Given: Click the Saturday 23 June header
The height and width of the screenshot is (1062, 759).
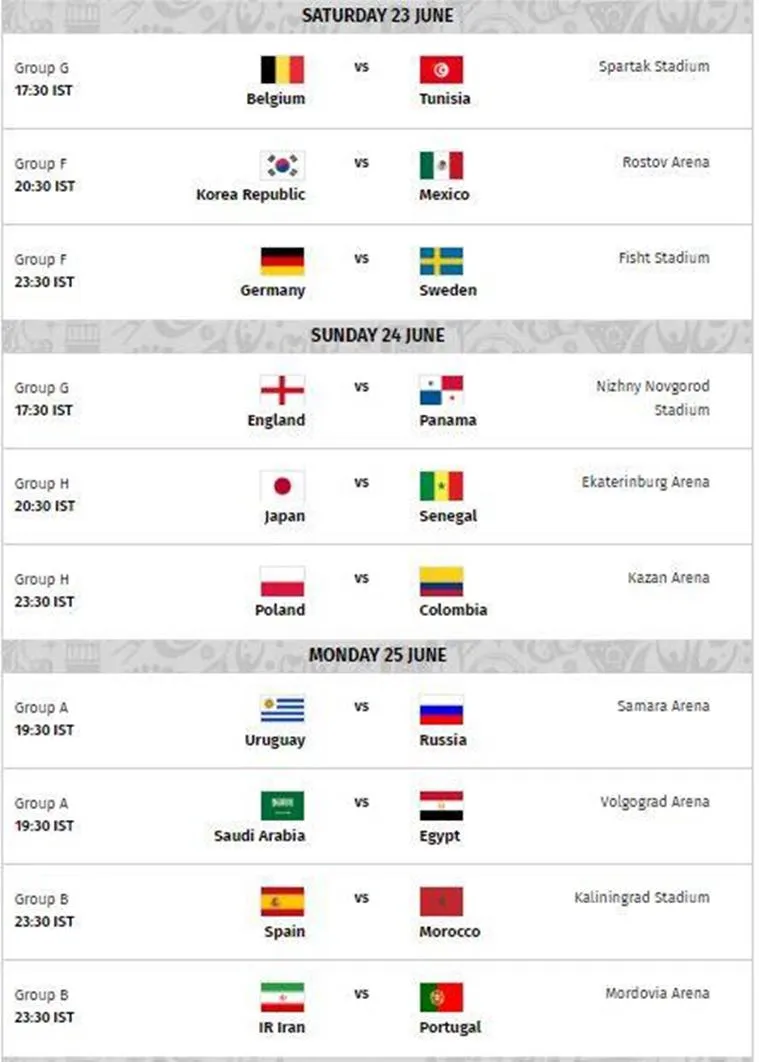Looking at the screenshot, I should [x=378, y=16].
